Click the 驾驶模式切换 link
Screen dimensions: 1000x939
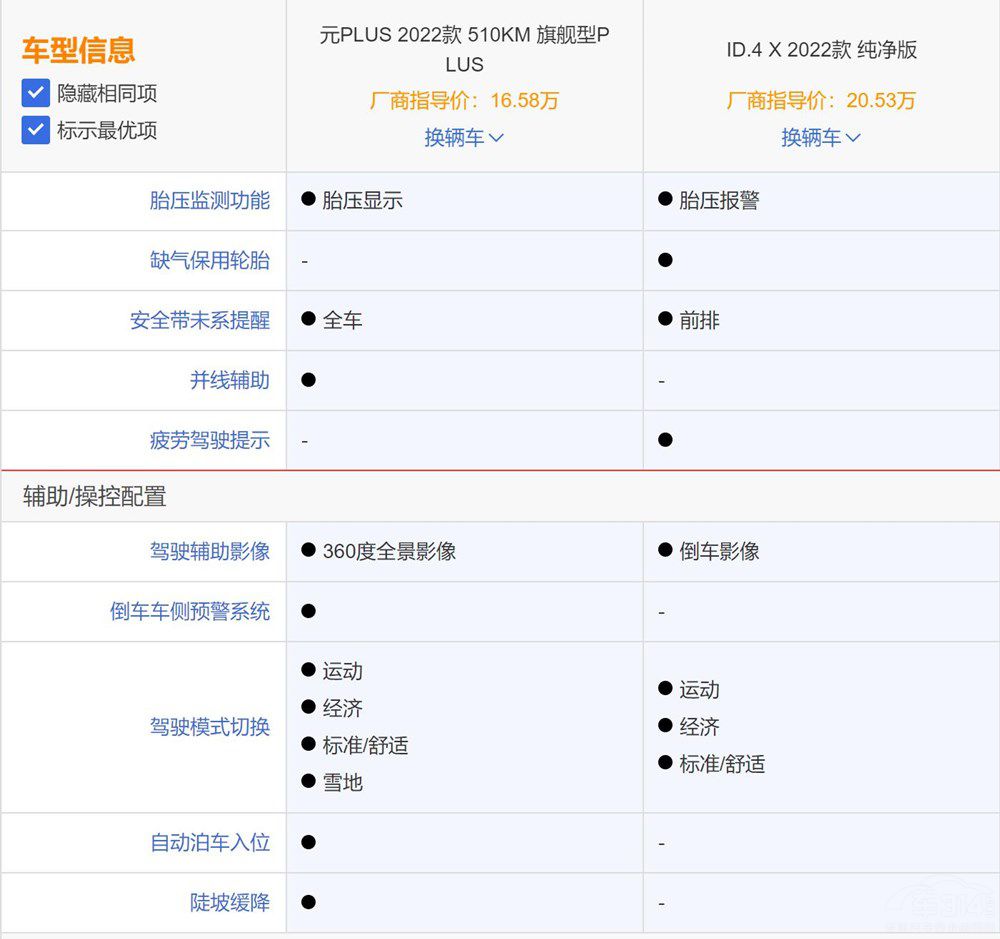pos(209,727)
